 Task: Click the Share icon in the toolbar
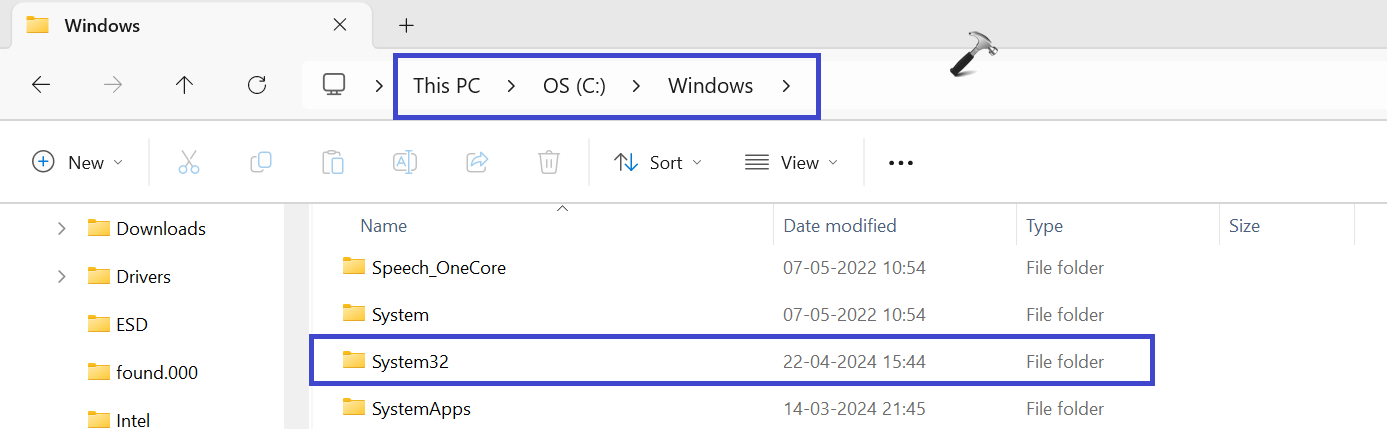point(477,162)
